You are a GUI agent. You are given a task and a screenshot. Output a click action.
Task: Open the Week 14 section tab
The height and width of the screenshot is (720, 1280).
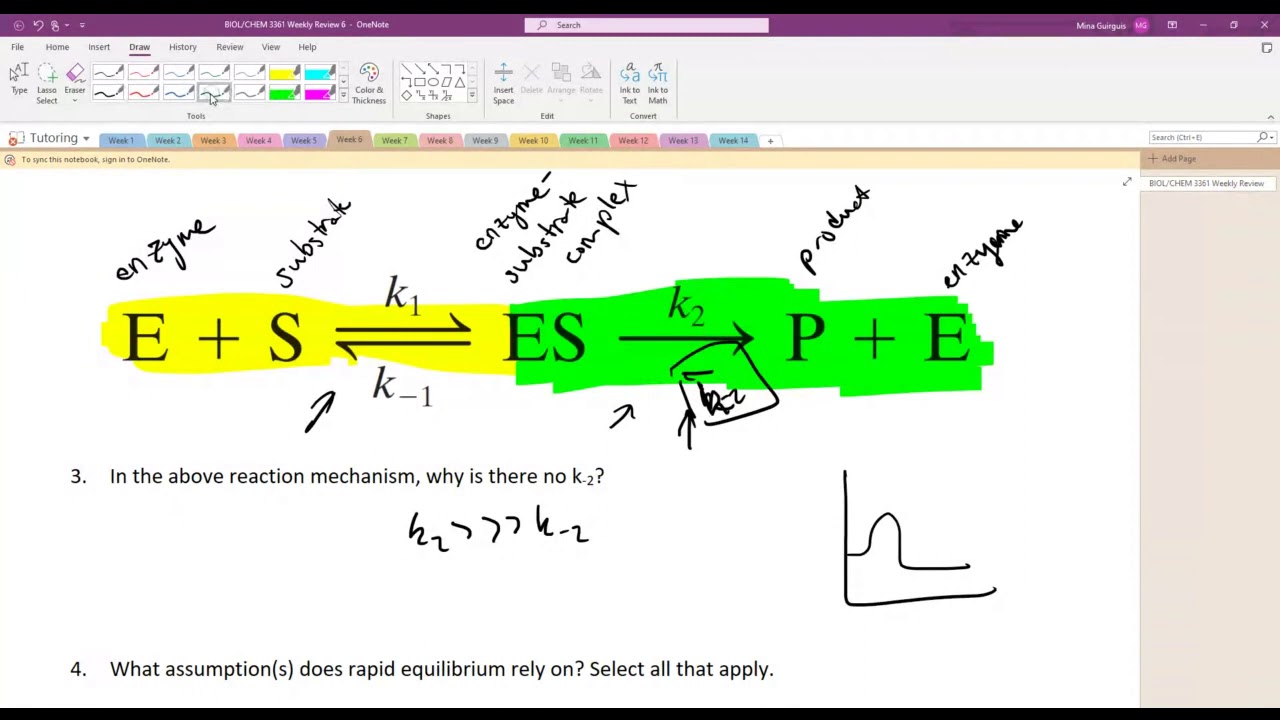[733, 141]
